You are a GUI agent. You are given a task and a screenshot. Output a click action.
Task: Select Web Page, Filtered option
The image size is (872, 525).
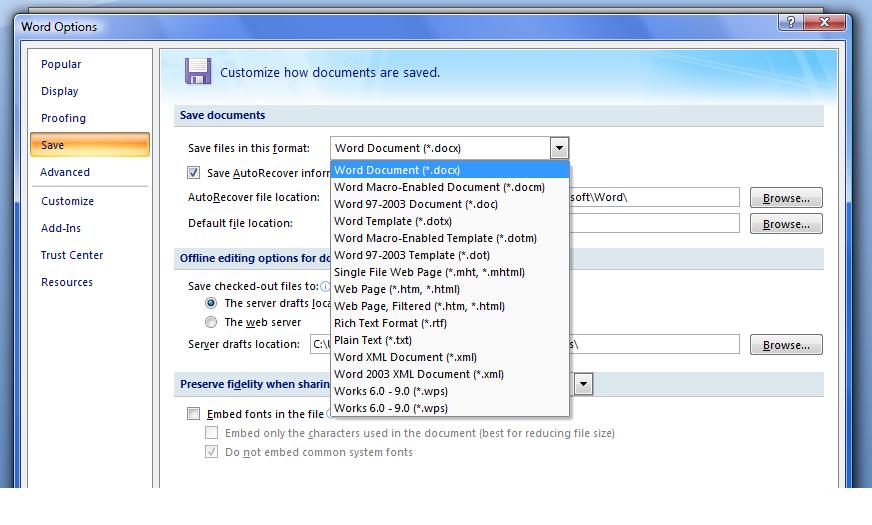pyautogui.click(x=449, y=306)
